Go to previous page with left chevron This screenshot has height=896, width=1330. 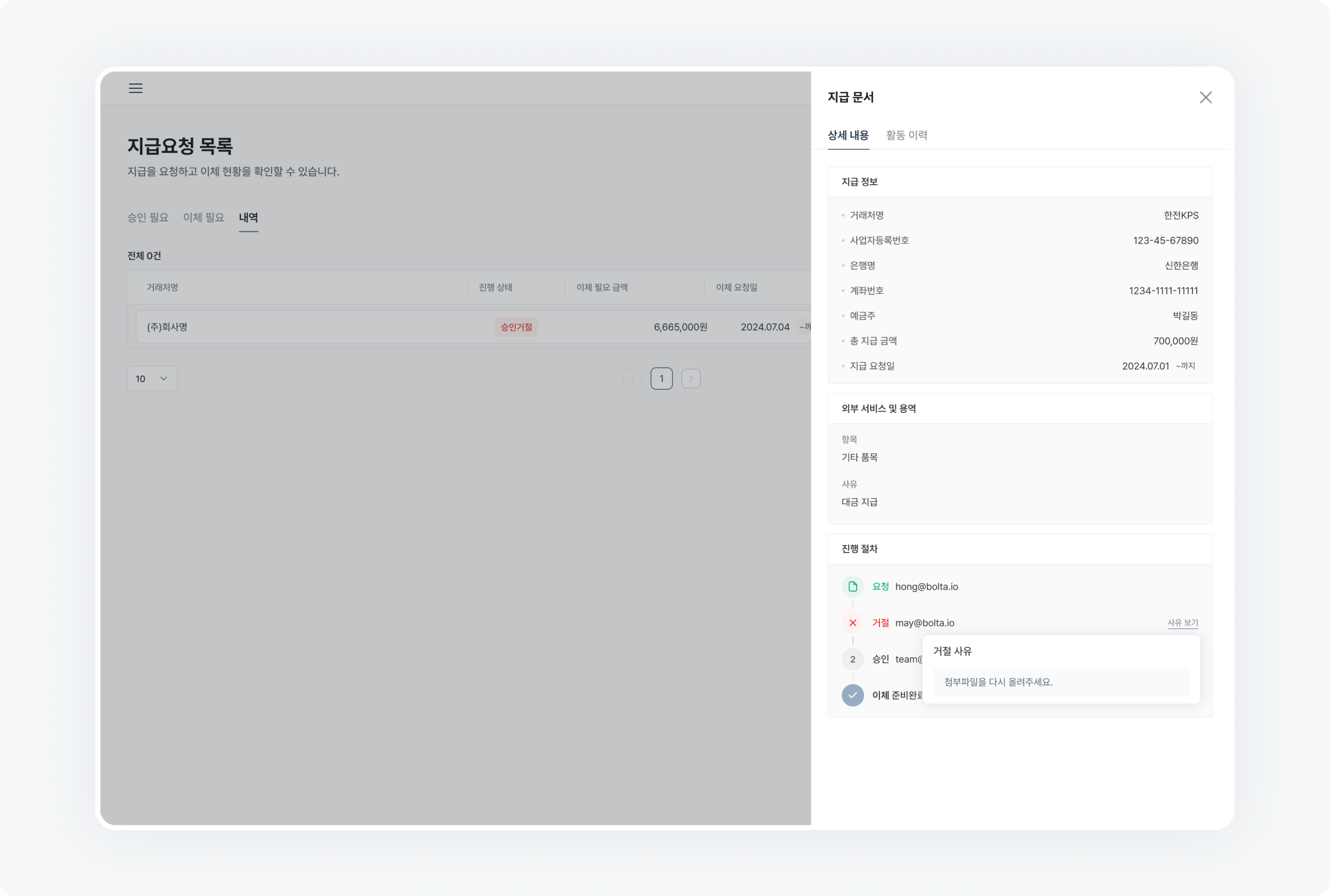pos(632,378)
